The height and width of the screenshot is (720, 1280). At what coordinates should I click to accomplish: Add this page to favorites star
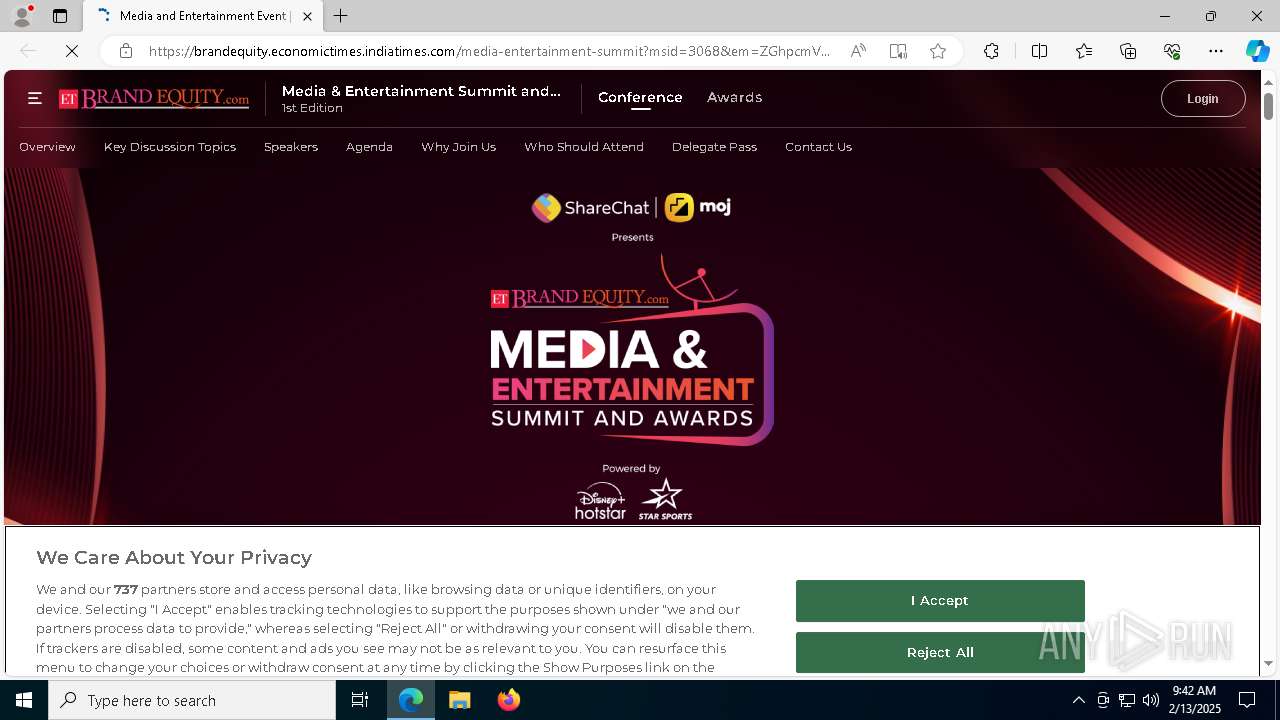coord(938,51)
